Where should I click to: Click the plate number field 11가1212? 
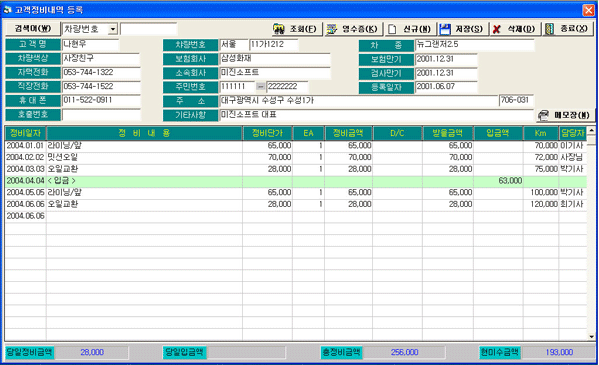(x=274, y=45)
